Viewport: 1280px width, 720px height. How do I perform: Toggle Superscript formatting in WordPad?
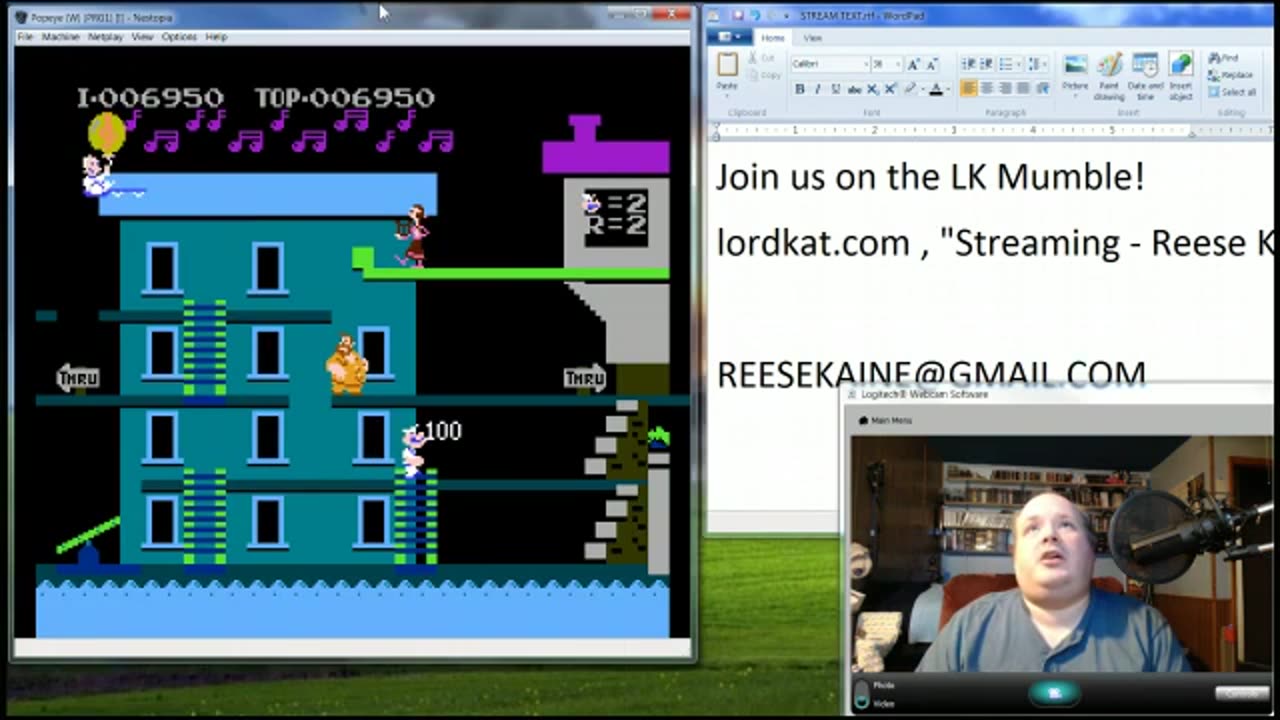pos(890,89)
